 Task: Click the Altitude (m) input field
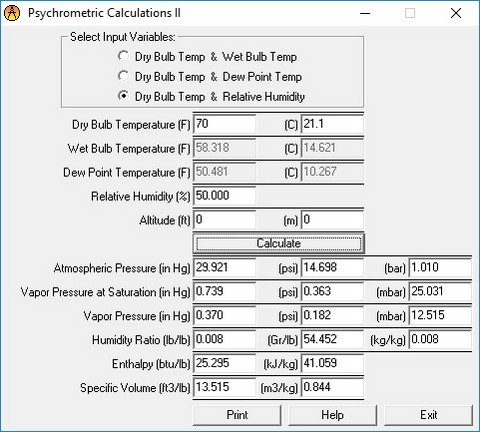[x=332, y=220]
